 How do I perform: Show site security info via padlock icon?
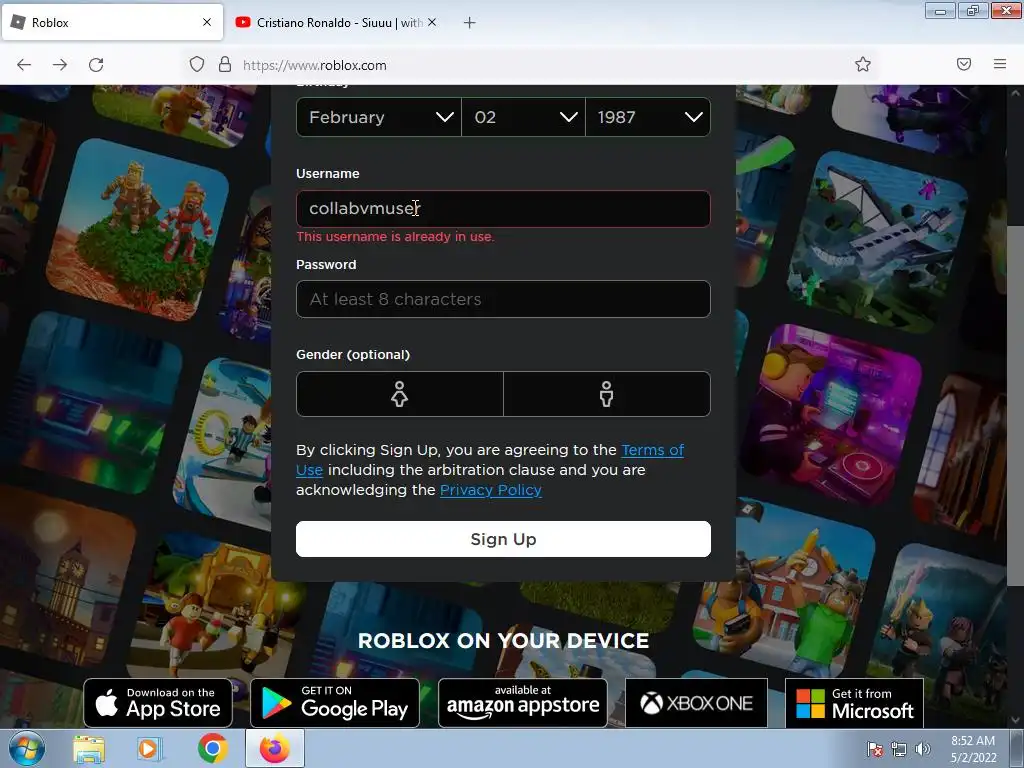click(x=225, y=64)
